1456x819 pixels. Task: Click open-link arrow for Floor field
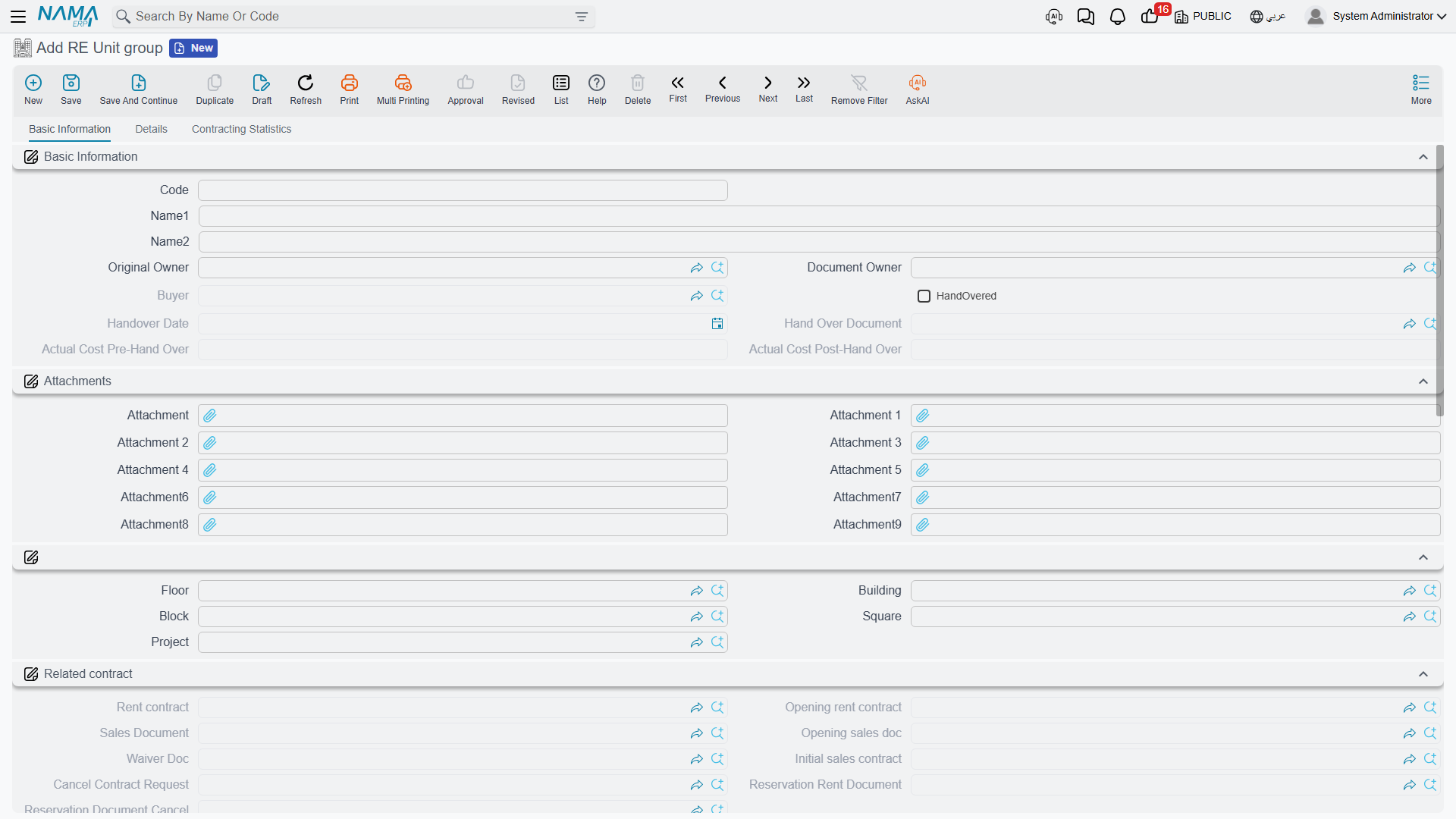coord(696,591)
